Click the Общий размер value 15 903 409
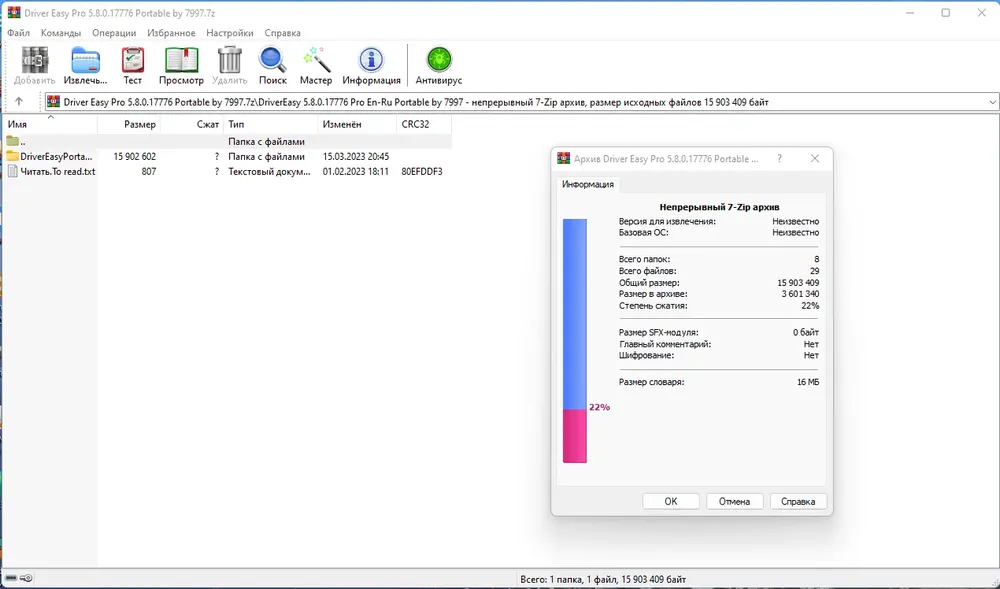1000x589 pixels. pos(798,282)
